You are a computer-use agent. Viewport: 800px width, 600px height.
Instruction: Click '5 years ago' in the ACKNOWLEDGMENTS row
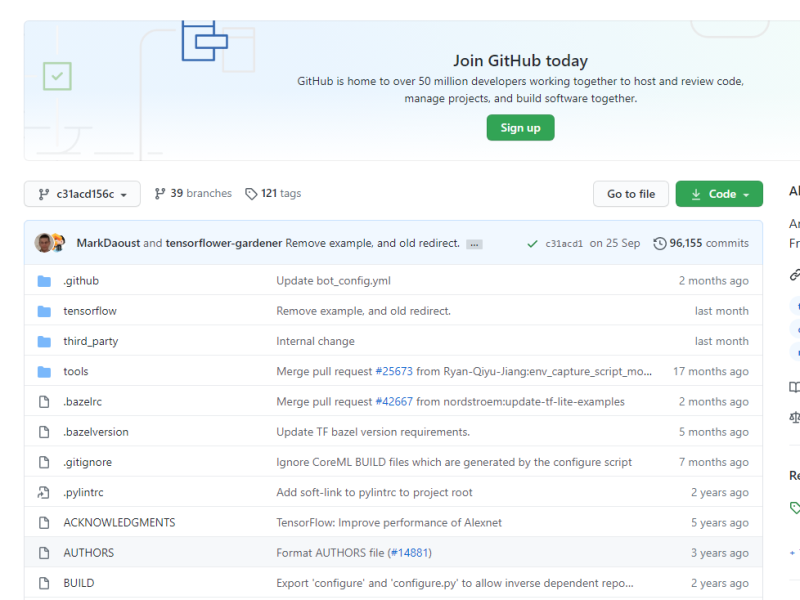pos(720,522)
